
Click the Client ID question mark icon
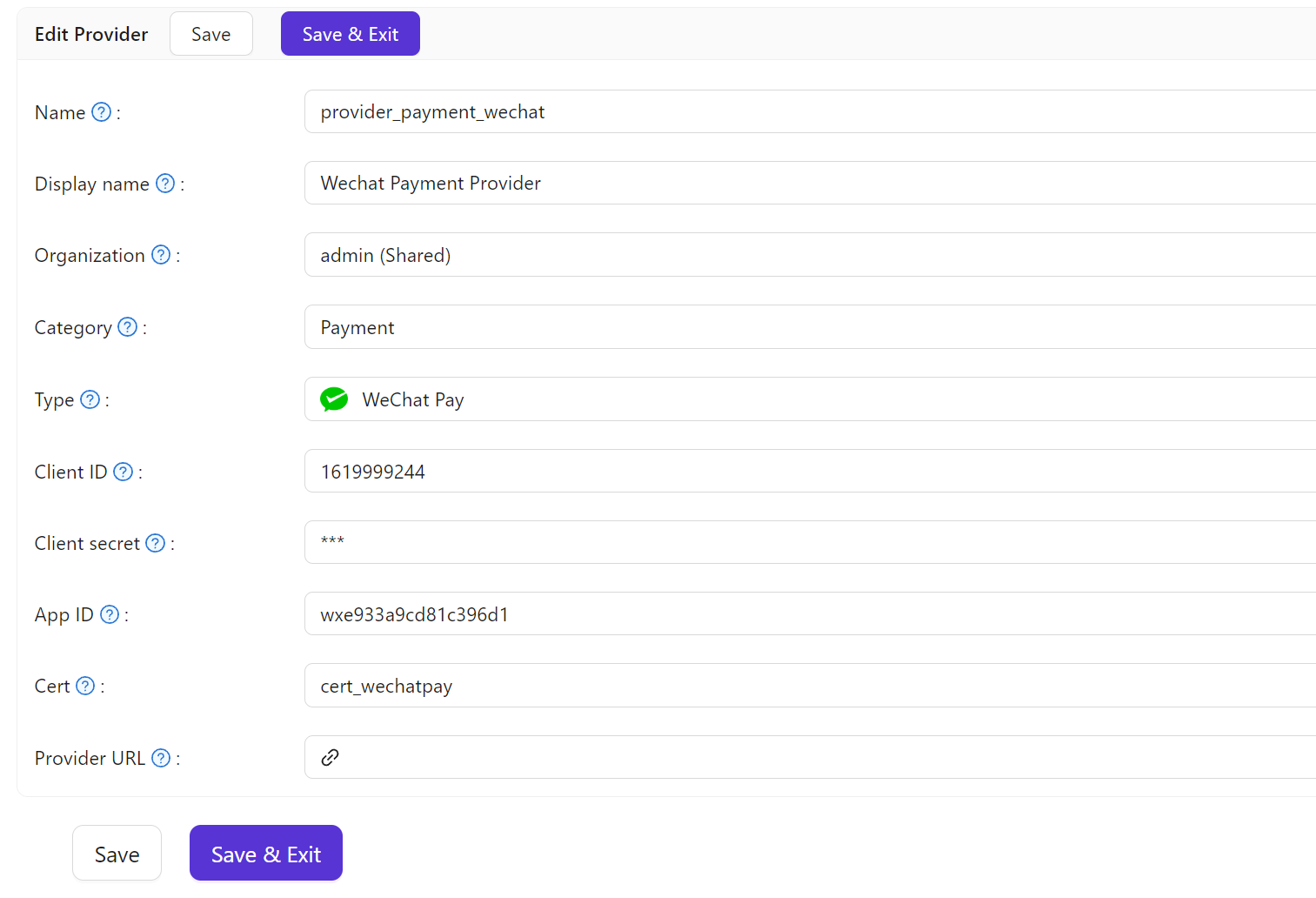123,471
